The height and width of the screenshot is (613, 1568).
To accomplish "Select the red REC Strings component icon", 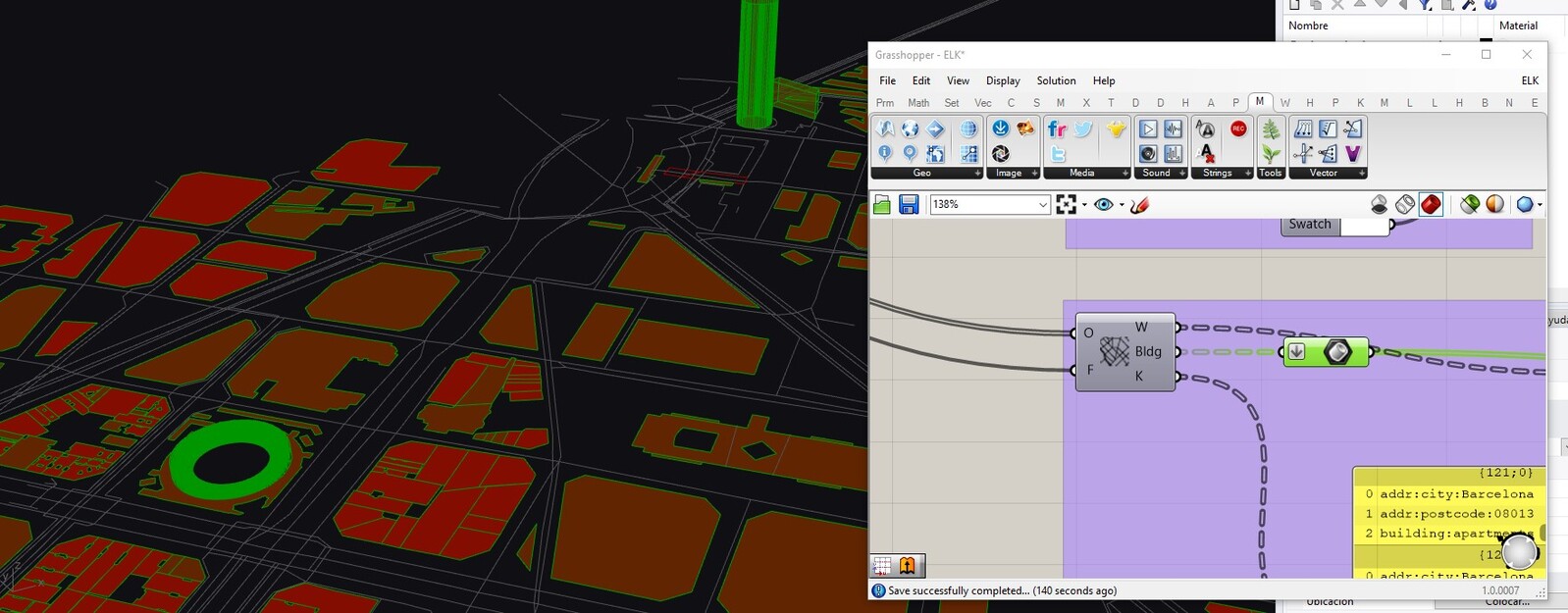I will click(1238, 129).
